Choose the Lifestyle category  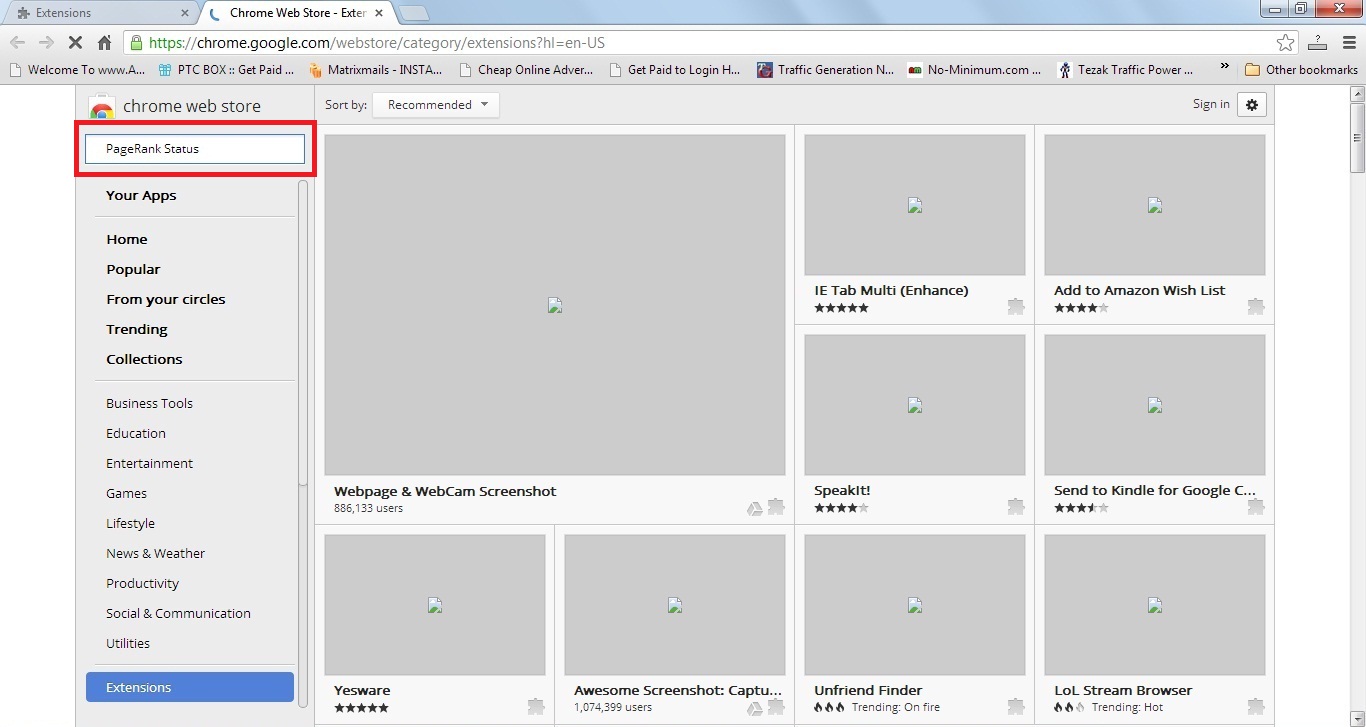(130, 523)
